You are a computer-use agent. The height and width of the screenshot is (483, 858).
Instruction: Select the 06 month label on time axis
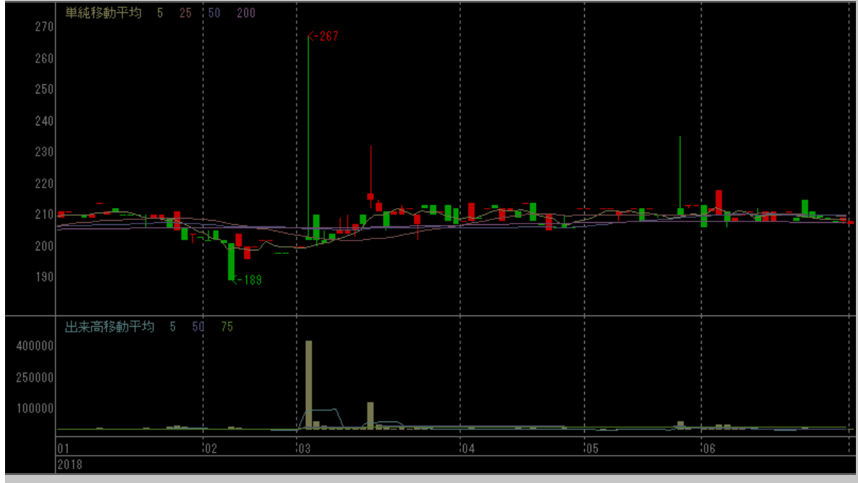click(708, 449)
